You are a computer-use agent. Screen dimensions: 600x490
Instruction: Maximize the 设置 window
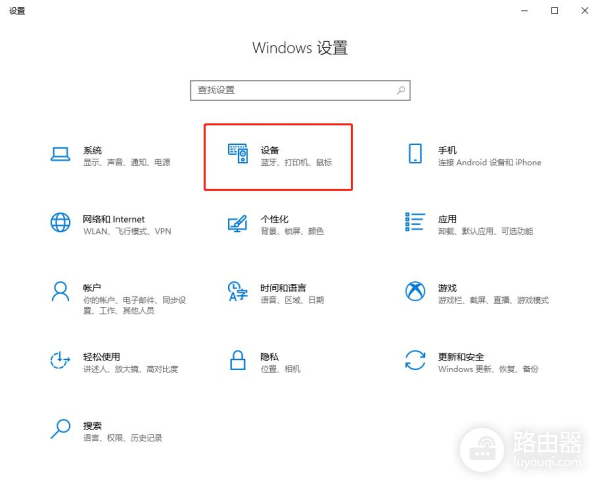[x=554, y=11]
